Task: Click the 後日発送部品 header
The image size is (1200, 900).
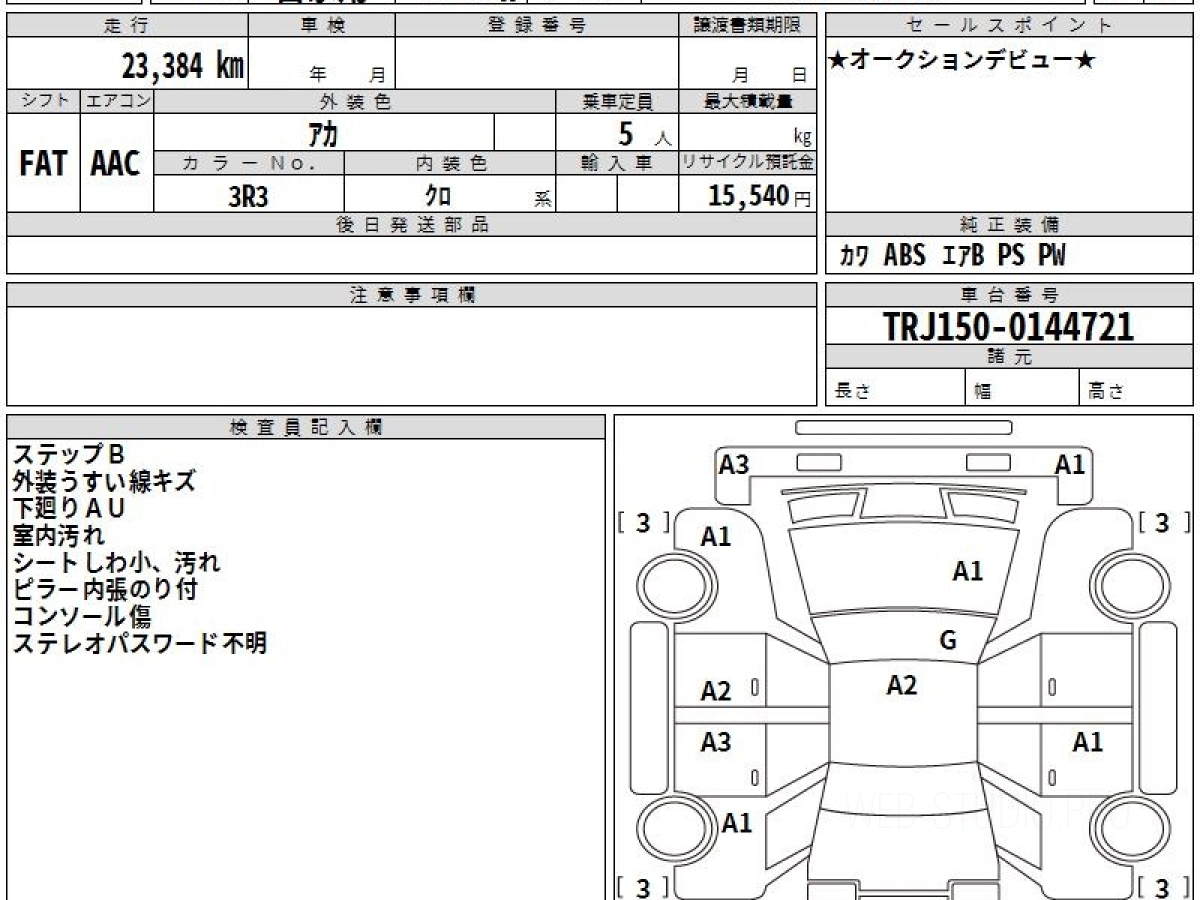Action: [x=412, y=225]
